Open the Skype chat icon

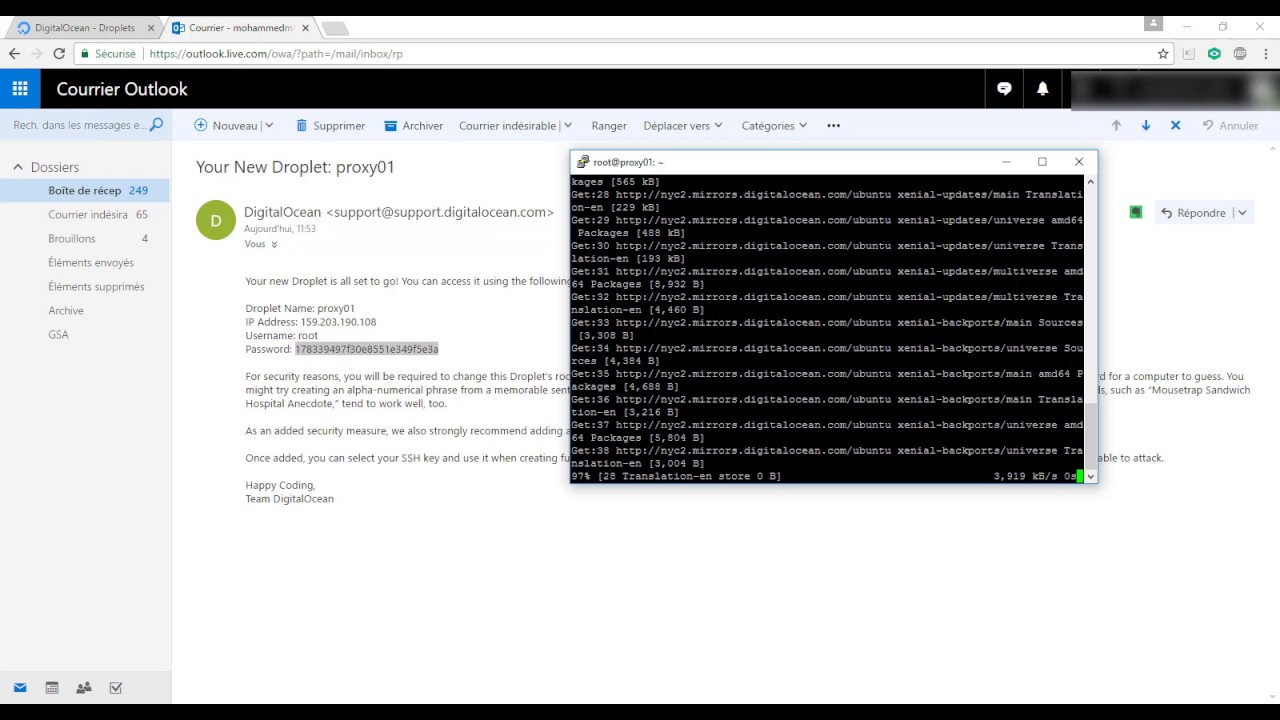pos(1004,89)
